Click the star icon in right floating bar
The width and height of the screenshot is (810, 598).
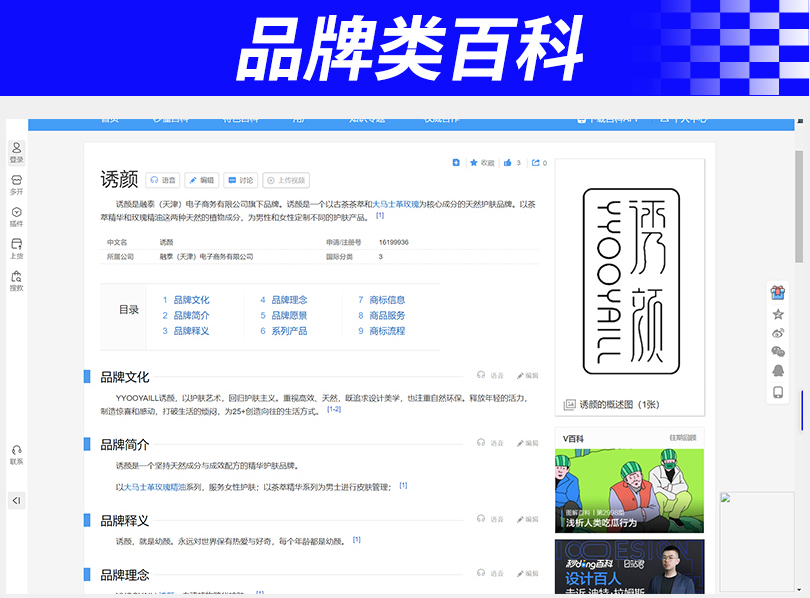pos(777,314)
